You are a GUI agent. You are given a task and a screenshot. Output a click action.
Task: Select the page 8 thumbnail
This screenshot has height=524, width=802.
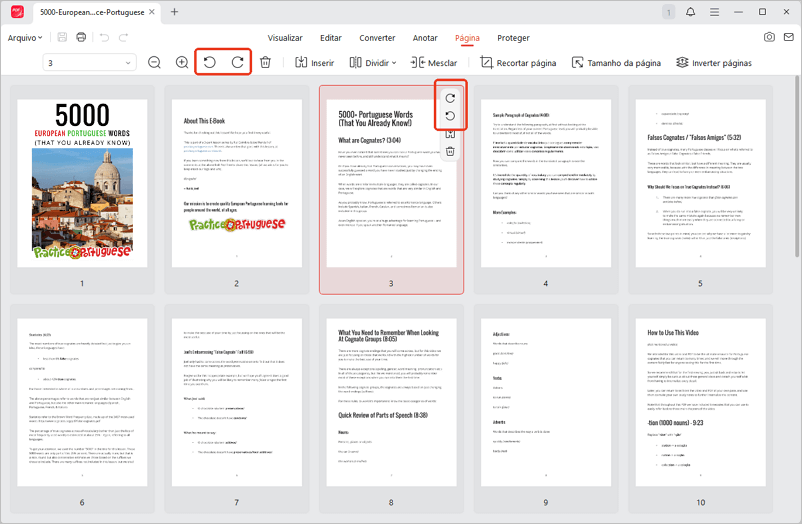click(391, 402)
